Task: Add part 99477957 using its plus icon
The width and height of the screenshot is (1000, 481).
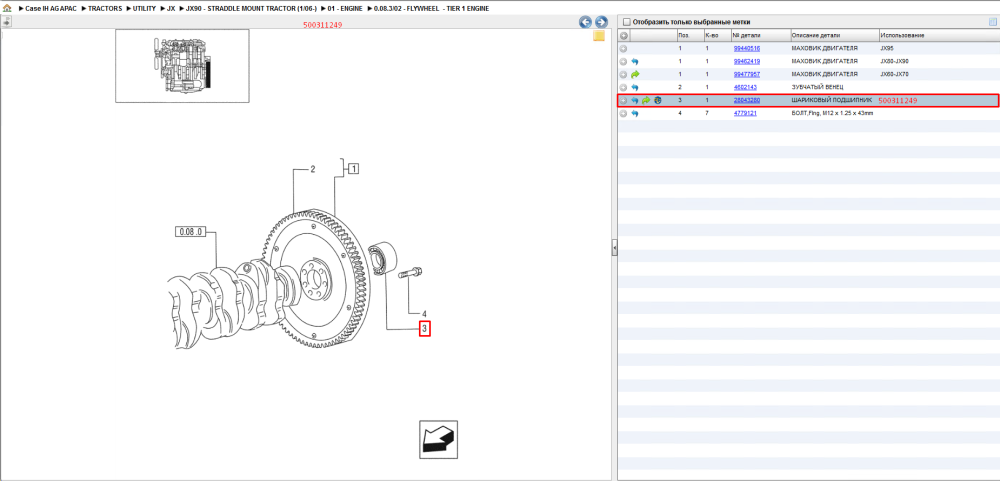Action: point(624,75)
